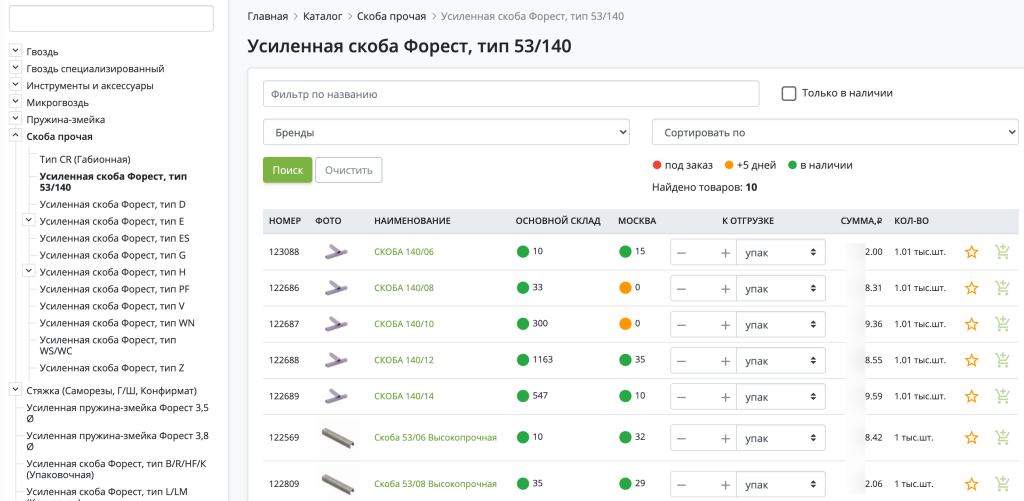This screenshot has width=1024, height=501.
Task: Open the Сортировать по dropdown
Action: pyautogui.click(x=834, y=132)
